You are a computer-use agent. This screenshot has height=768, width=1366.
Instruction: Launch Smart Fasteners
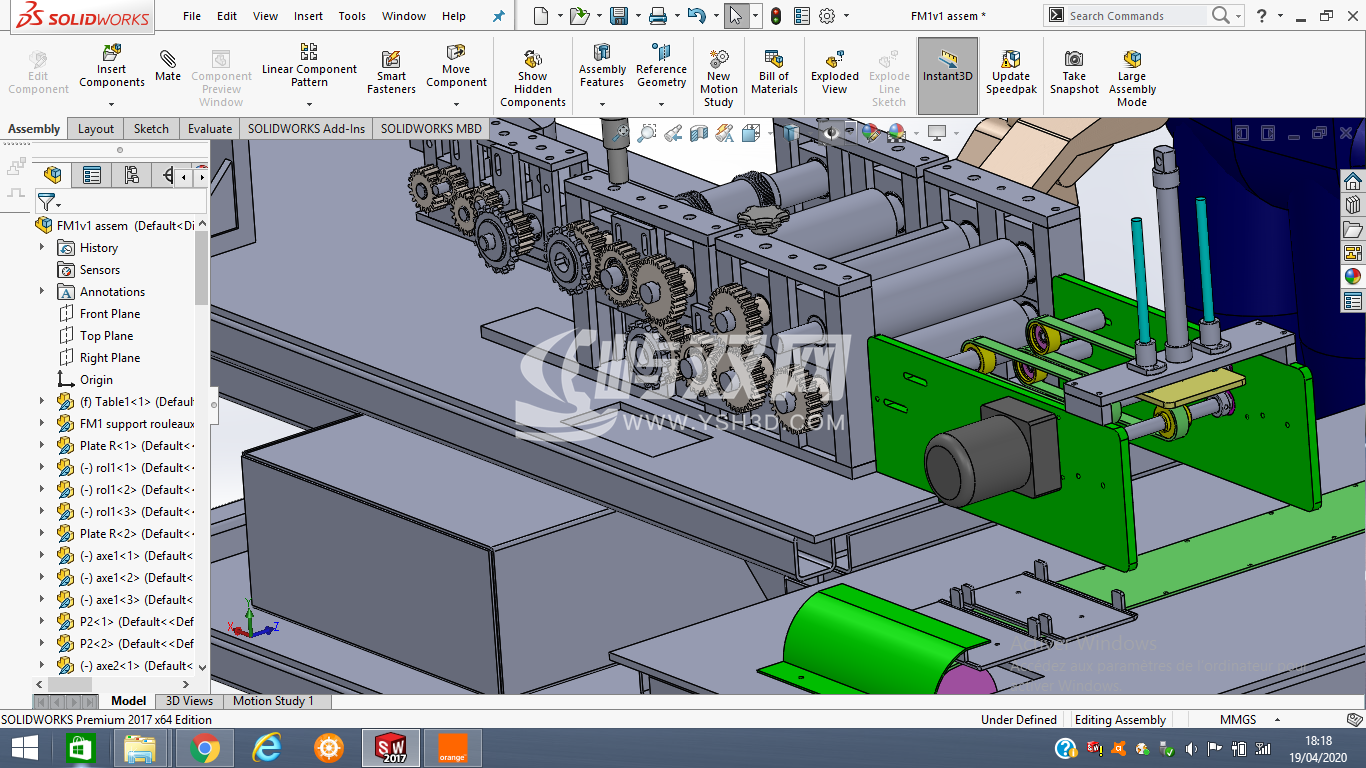click(x=391, y=73)
